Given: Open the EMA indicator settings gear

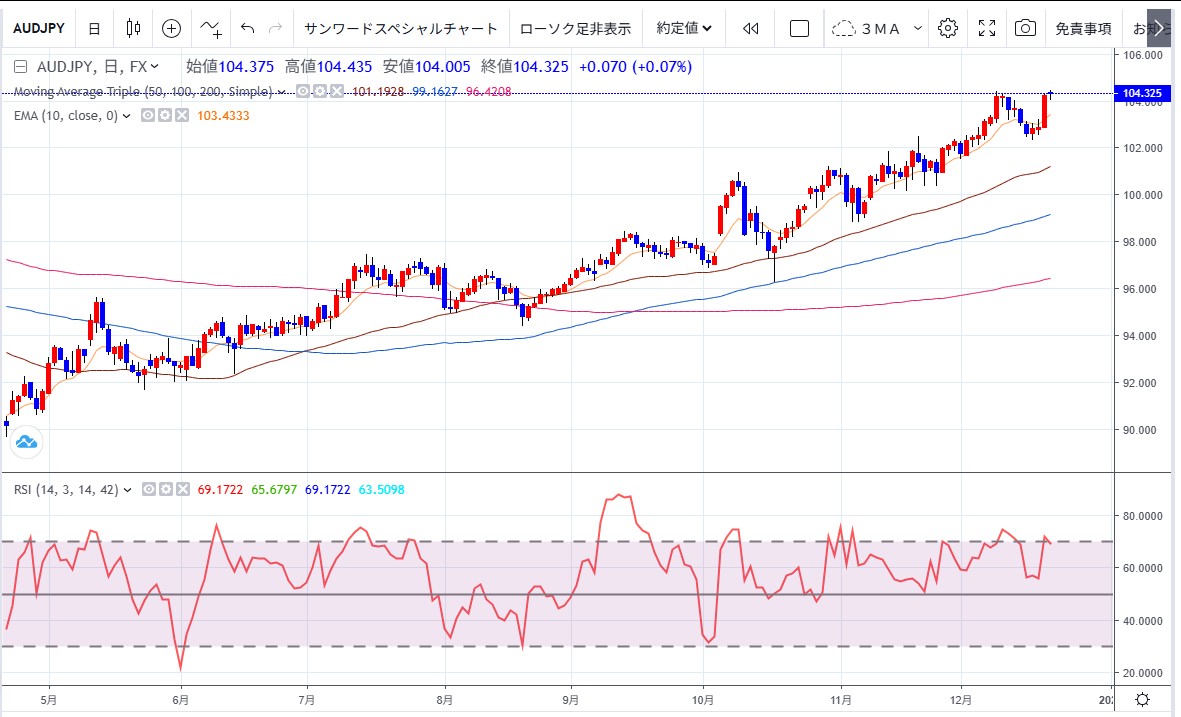Looking at the screenshot, I should 163,113.
